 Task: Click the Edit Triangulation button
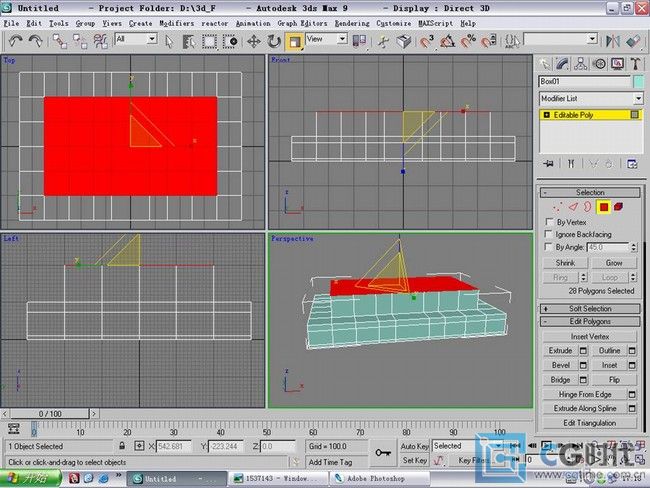[x=589, y=423]
